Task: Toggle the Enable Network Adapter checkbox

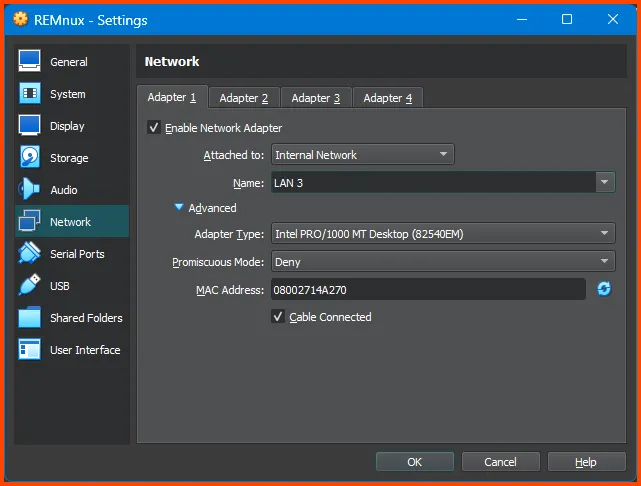Action: [x=154, y=128]
